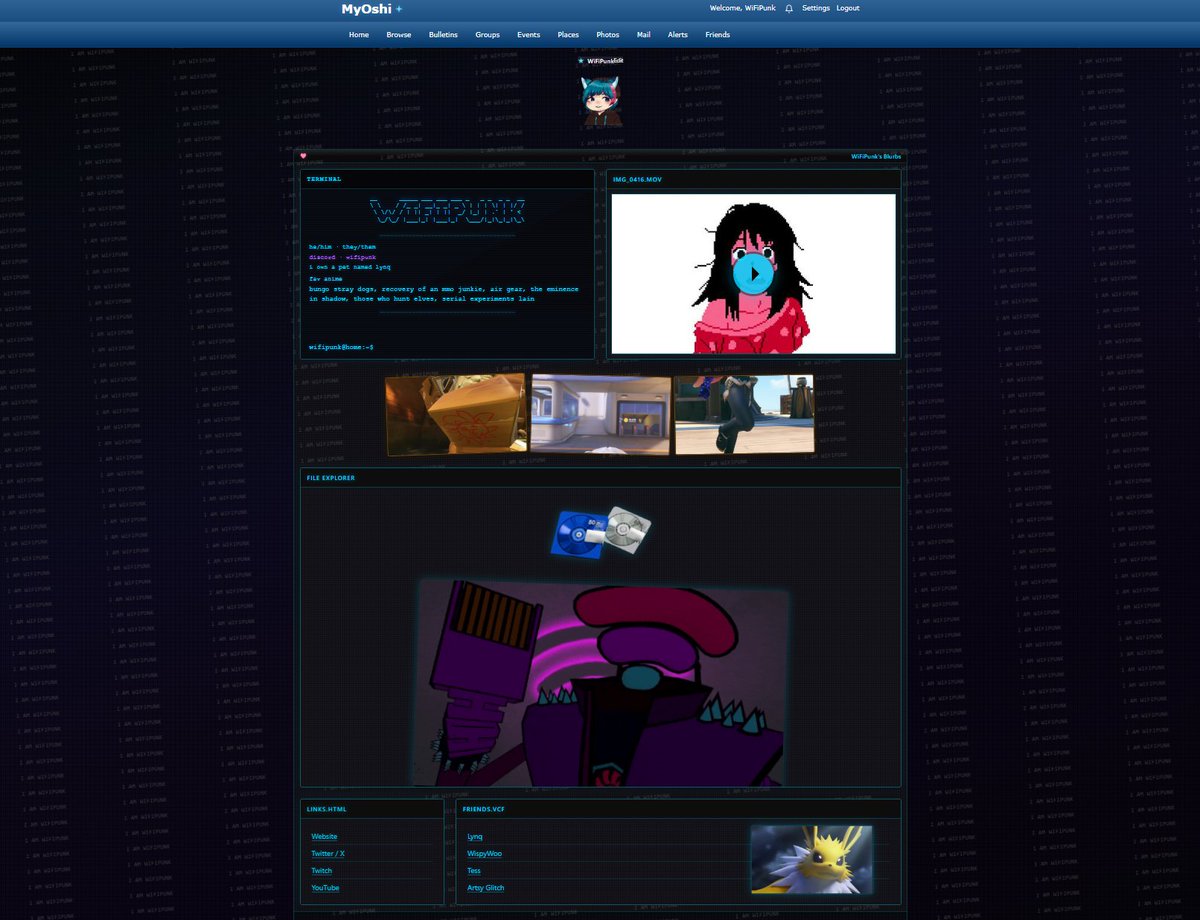Viewport: 1200px width, 920px height.
Task: Open the Twitter / X link
Action: [328, 854]
